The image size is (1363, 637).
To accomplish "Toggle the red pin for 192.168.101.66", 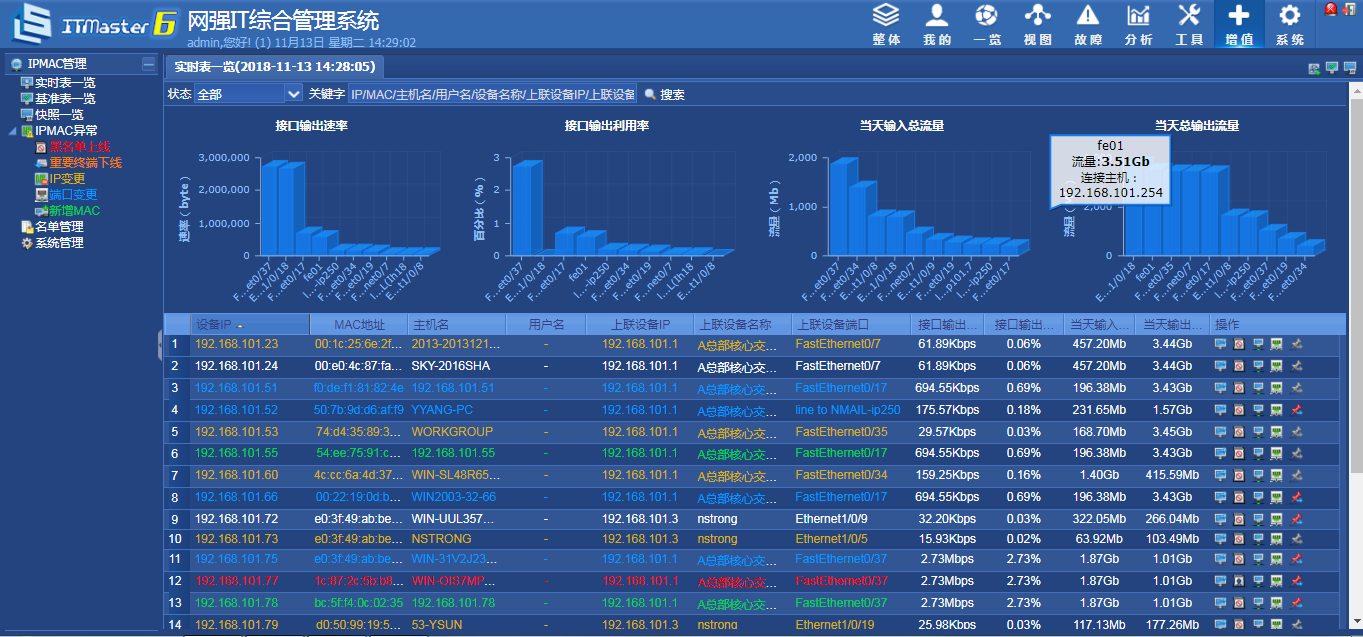I will (x=1296, y=497).
